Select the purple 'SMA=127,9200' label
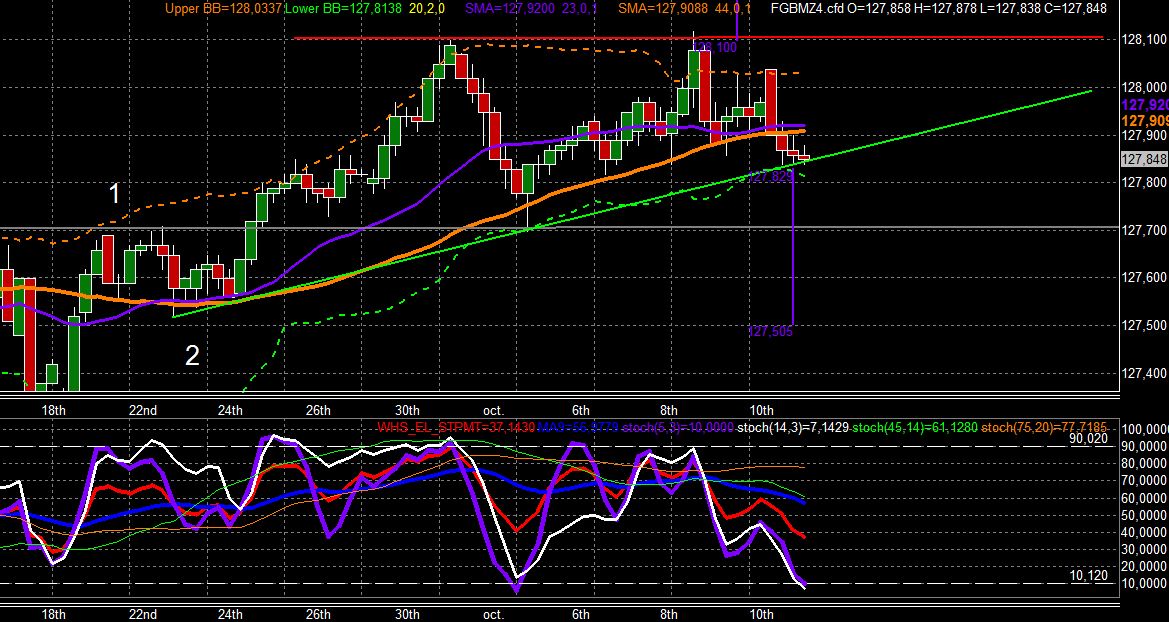The width and height of the screenshot is (1169, 622). (x=511, y=9)
